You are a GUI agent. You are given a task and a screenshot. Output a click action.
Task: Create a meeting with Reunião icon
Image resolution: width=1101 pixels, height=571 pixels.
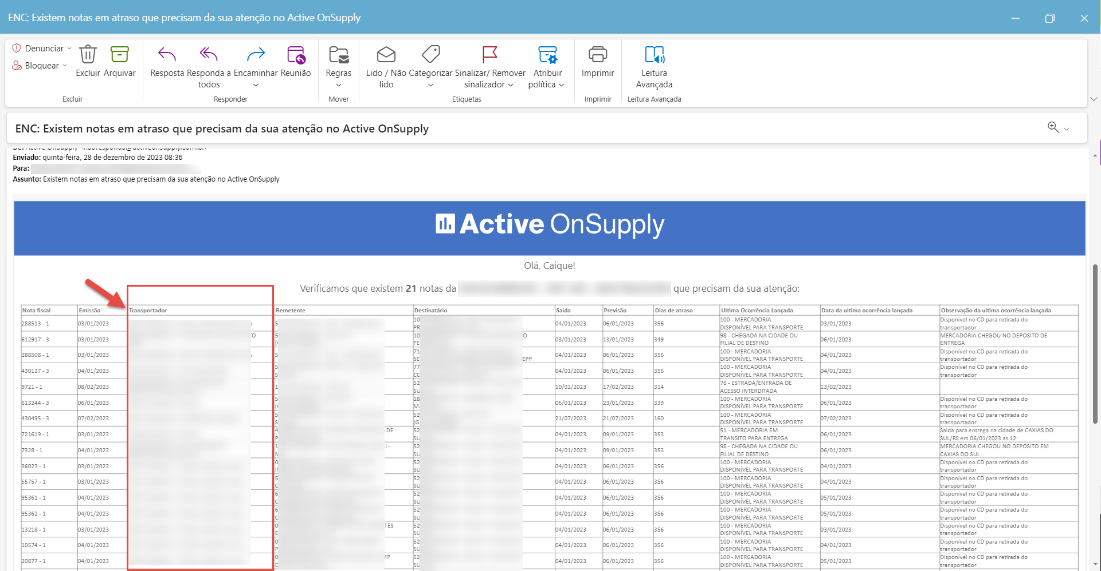295,54
